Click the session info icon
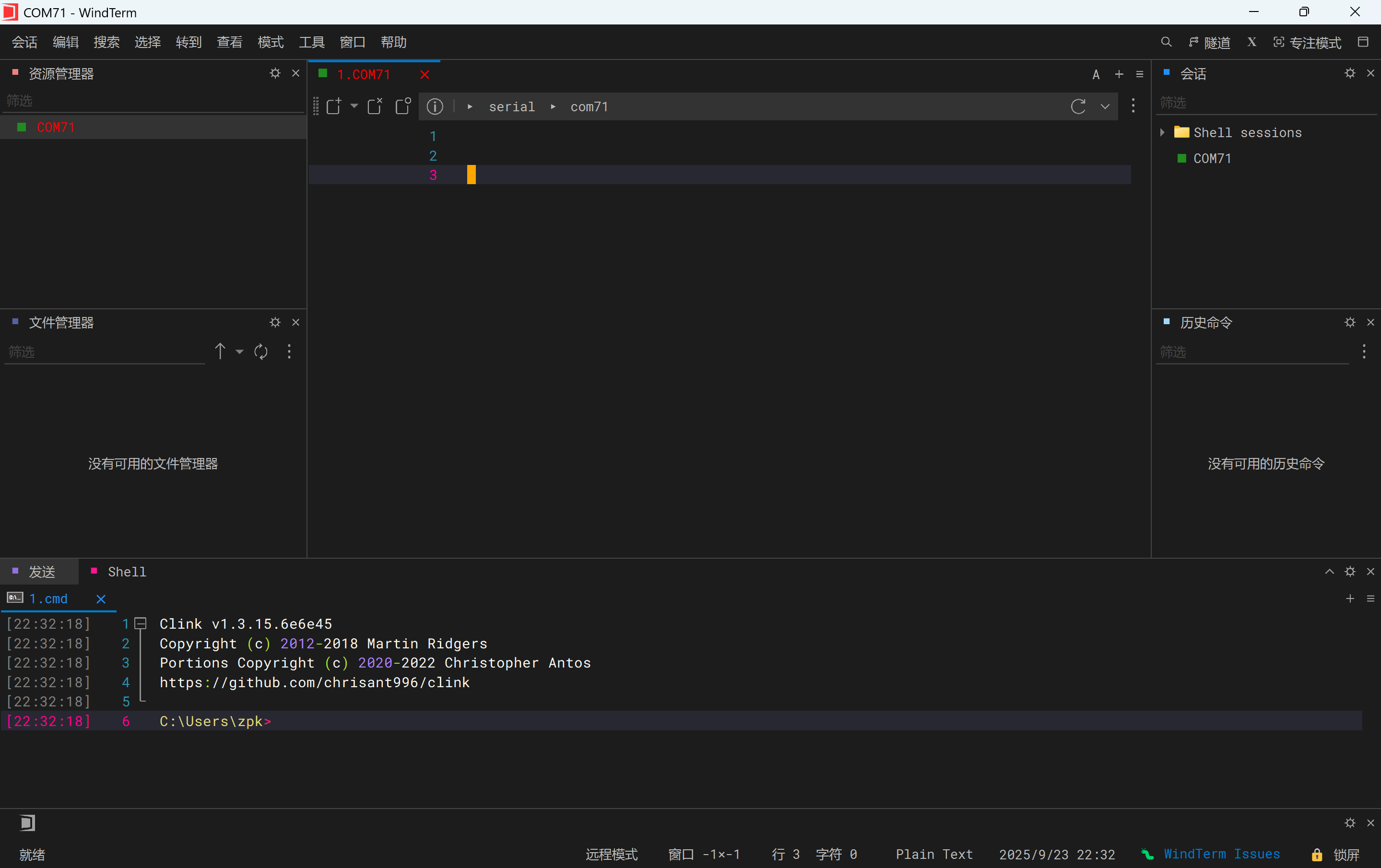The width and height of the screenshot is (1381, 868). [435, 106]
